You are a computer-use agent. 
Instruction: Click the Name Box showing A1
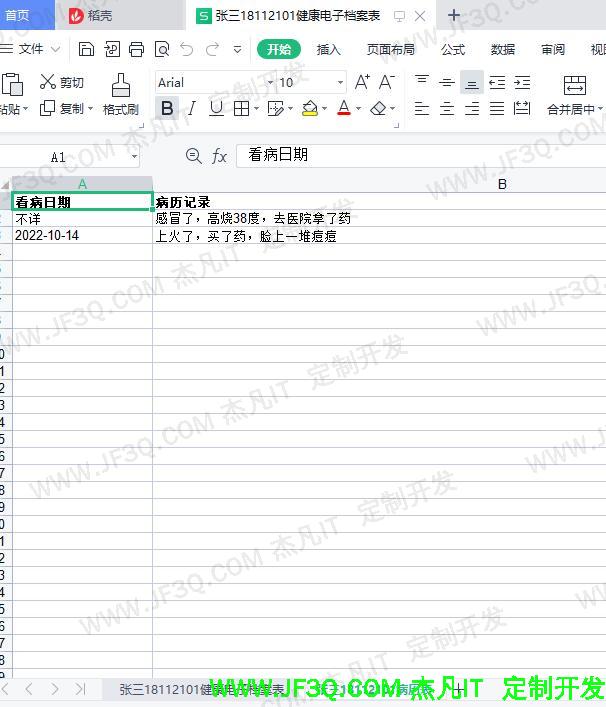(69, 157)
